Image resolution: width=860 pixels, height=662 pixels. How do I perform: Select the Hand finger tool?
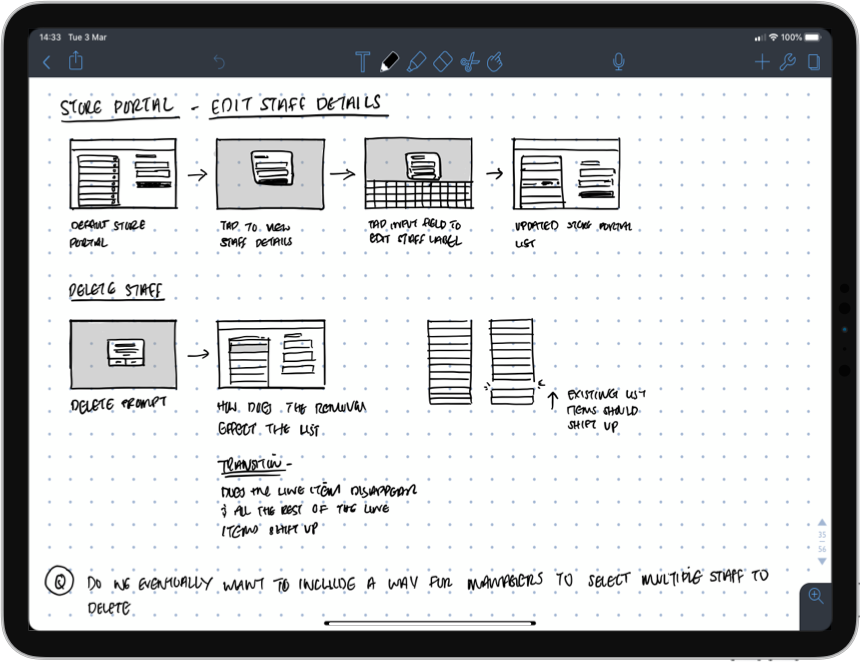(495, 61)
